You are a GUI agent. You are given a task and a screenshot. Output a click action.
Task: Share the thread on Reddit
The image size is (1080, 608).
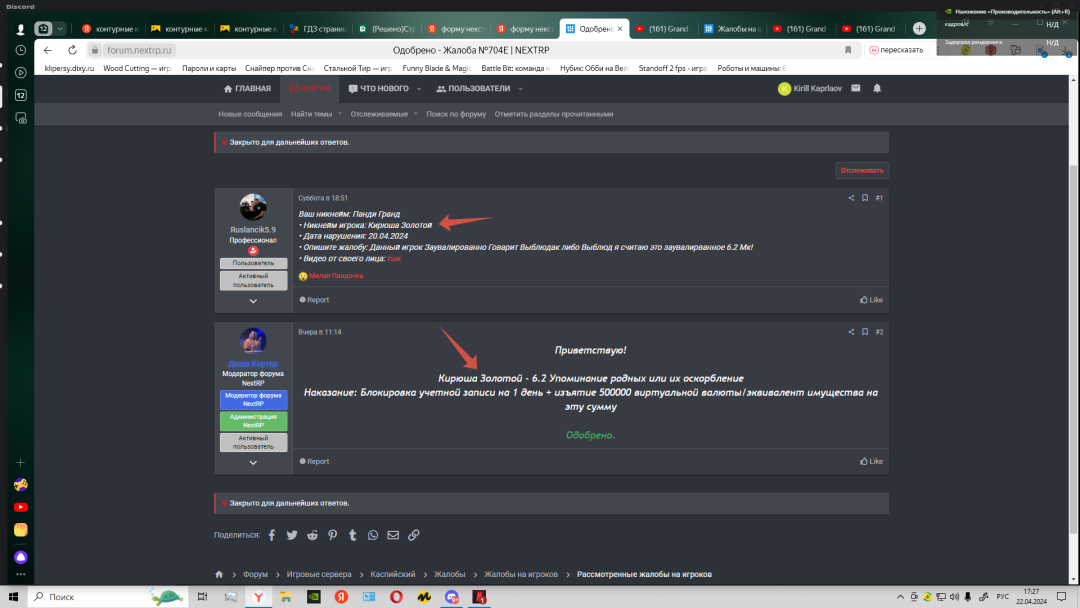(x=312, y=535)
